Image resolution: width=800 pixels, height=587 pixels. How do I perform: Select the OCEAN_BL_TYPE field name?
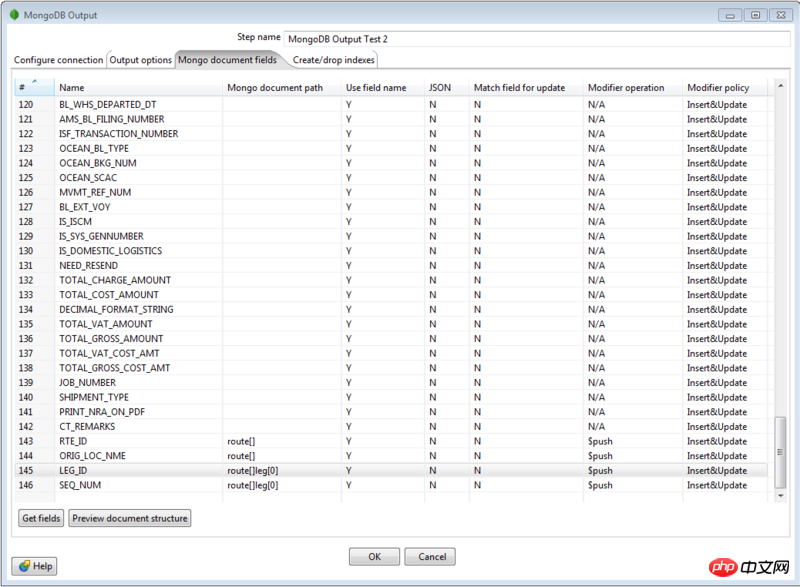94,148
